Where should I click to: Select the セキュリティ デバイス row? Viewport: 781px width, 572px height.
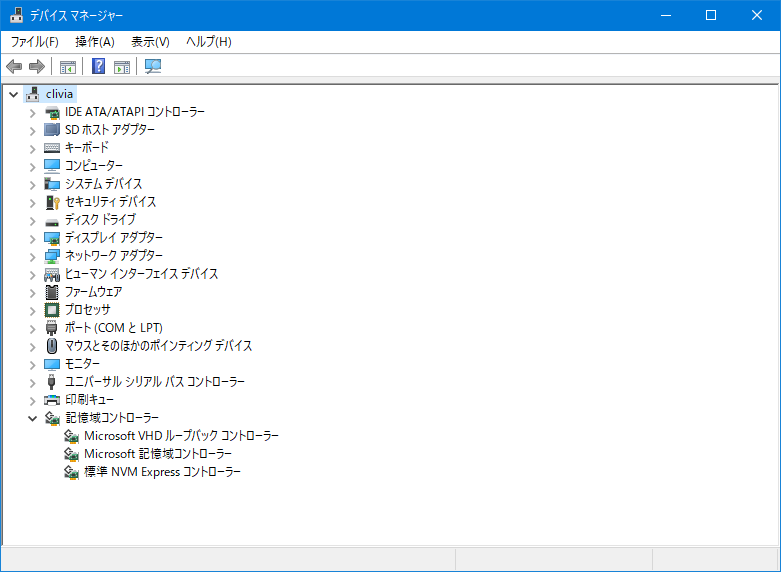coord(111,202)
